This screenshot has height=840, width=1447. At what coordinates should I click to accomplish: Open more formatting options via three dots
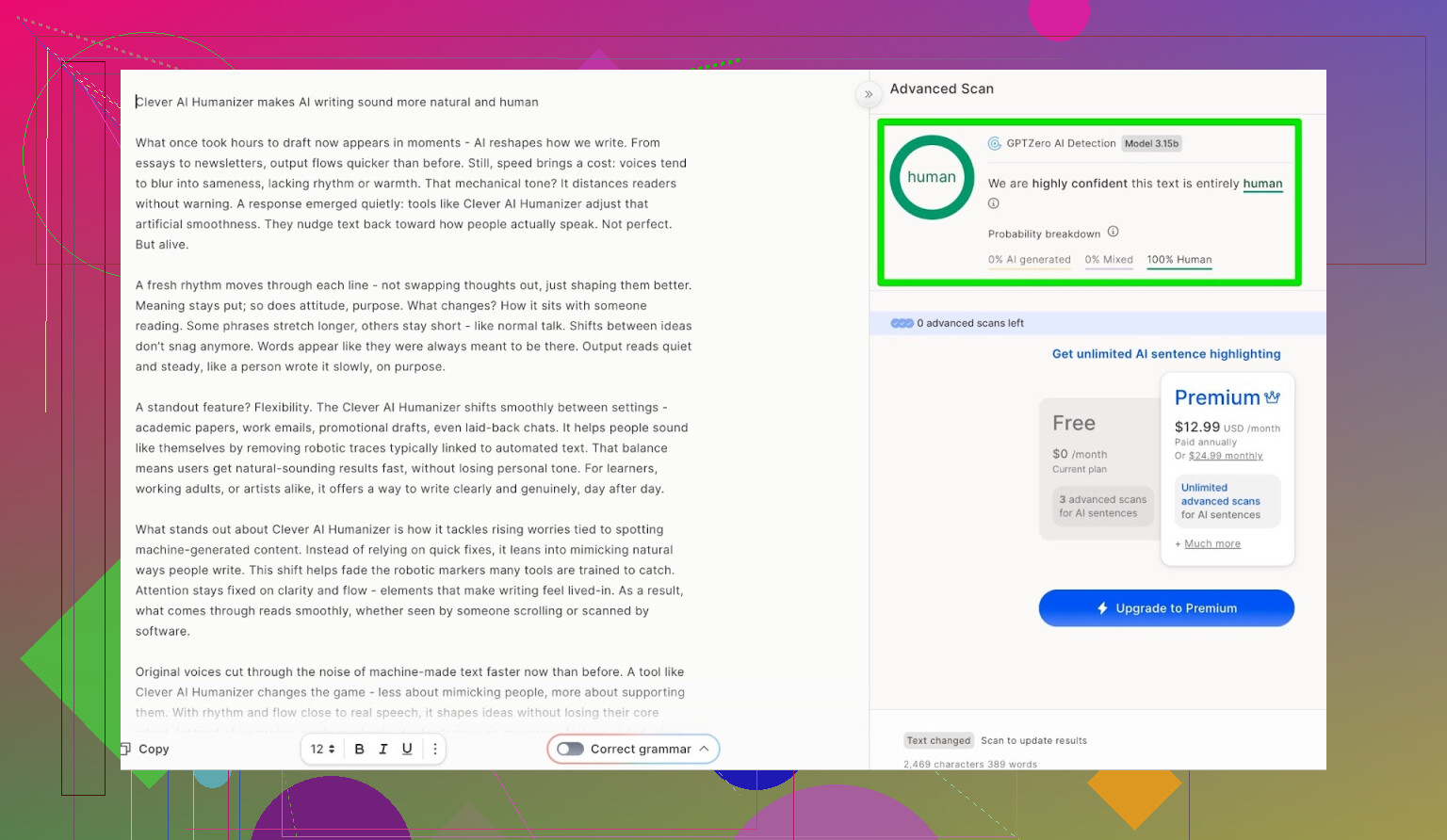pyautogui.click(x=434, y=749)
